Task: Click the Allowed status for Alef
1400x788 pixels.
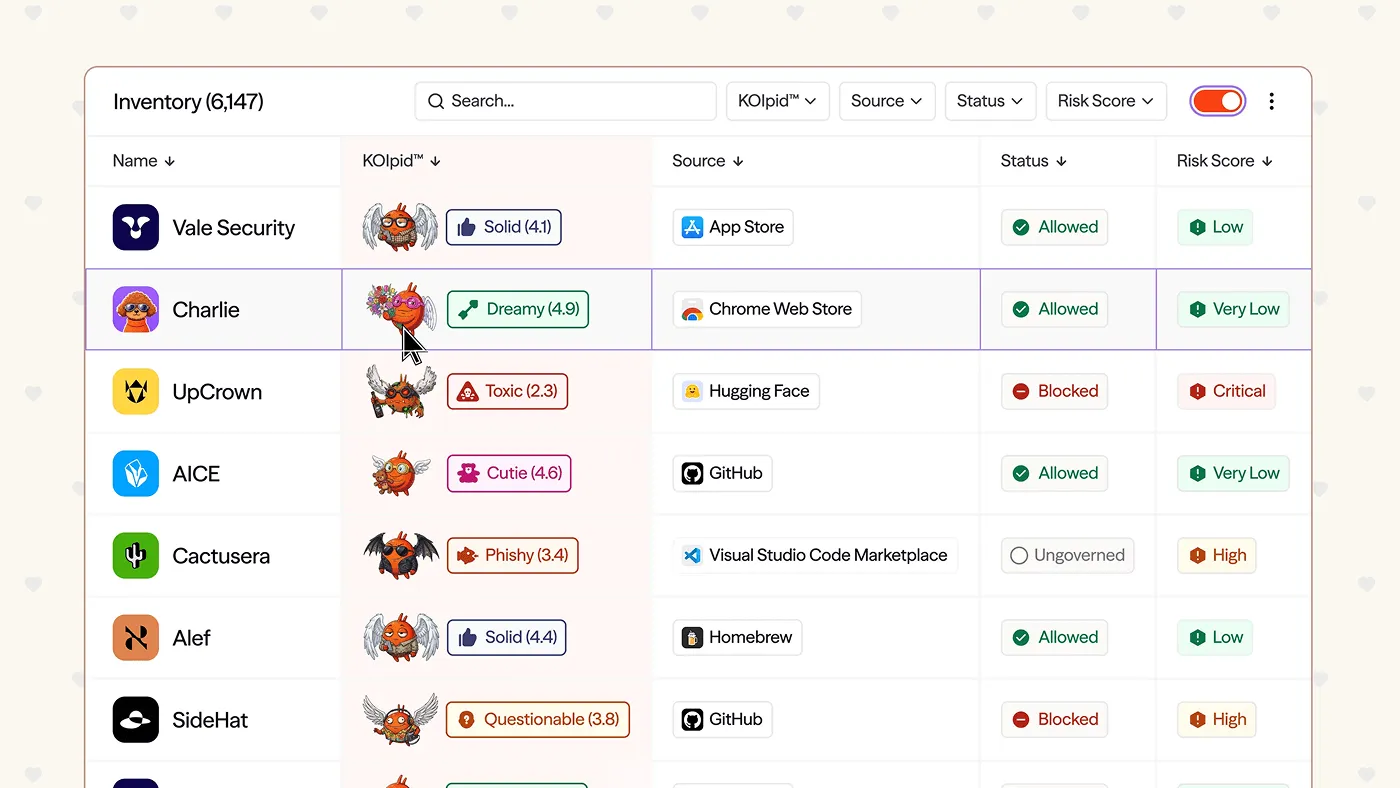Action: pos(1054,637)
